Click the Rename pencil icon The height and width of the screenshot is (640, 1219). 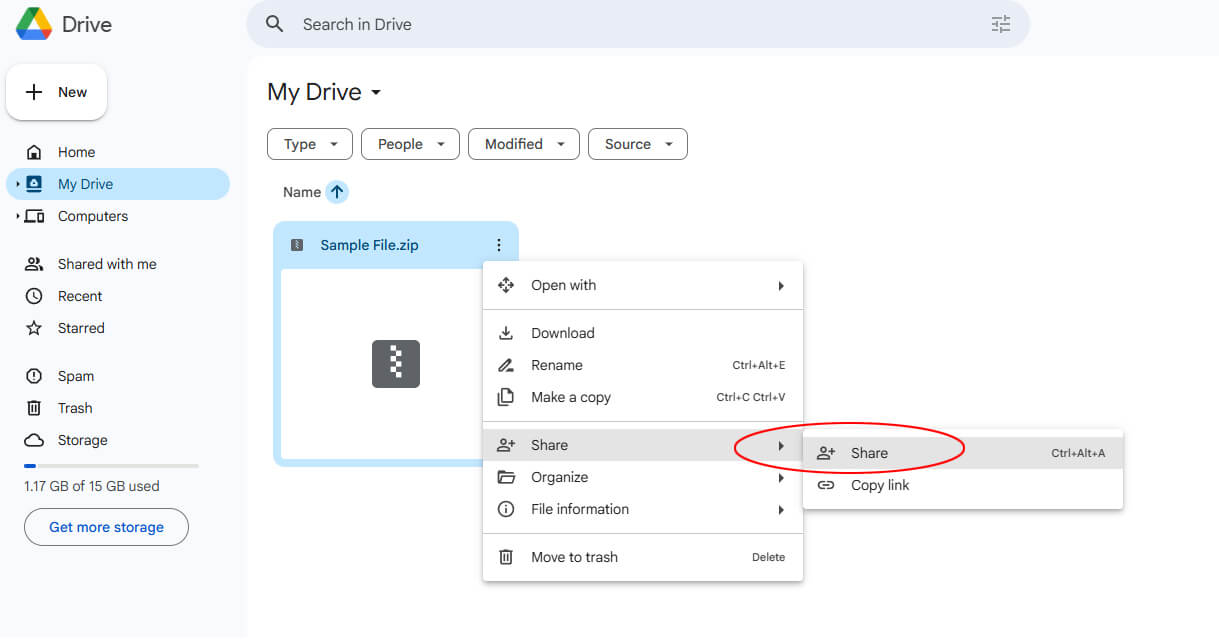click(508, 364)
